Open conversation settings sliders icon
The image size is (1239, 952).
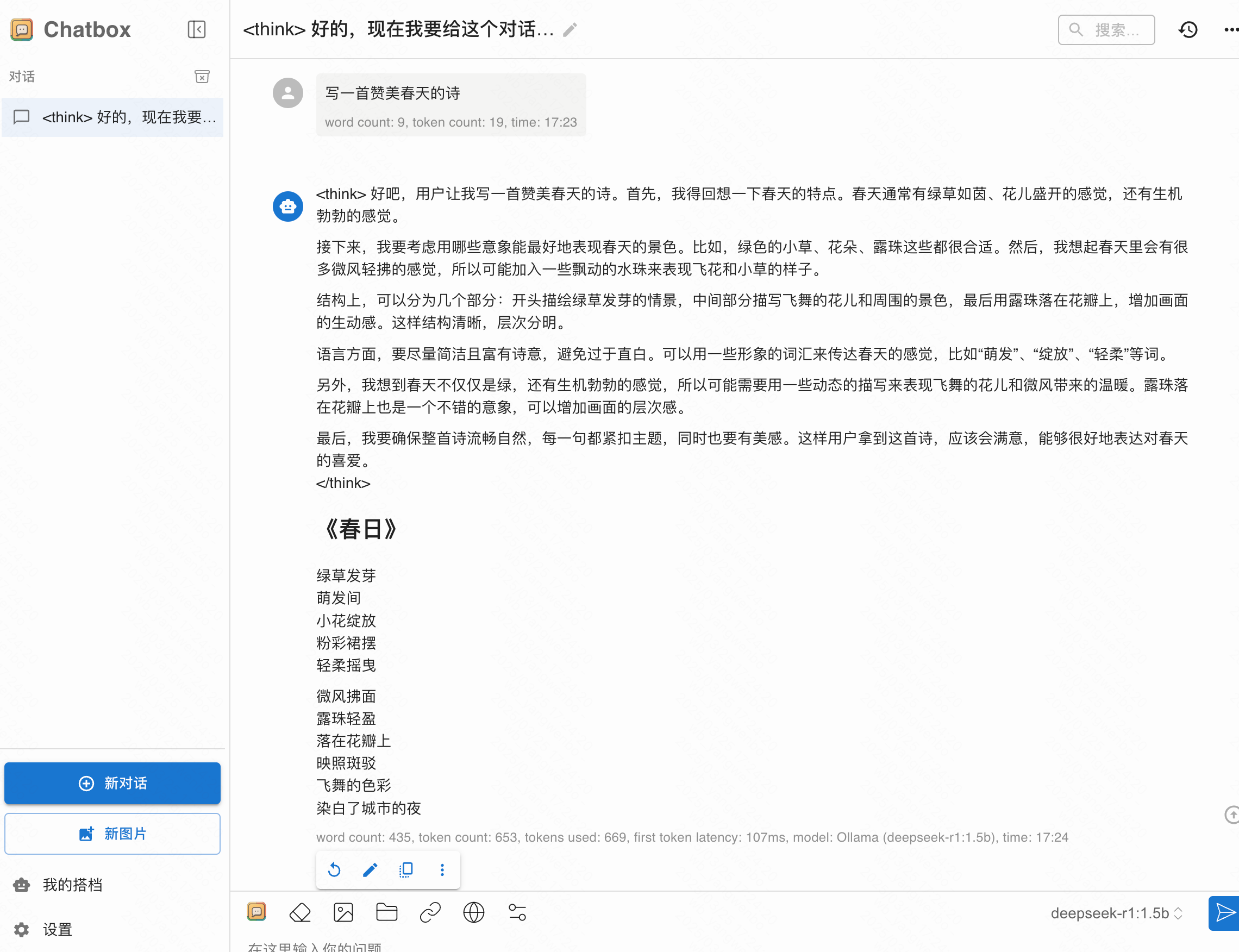517,912
